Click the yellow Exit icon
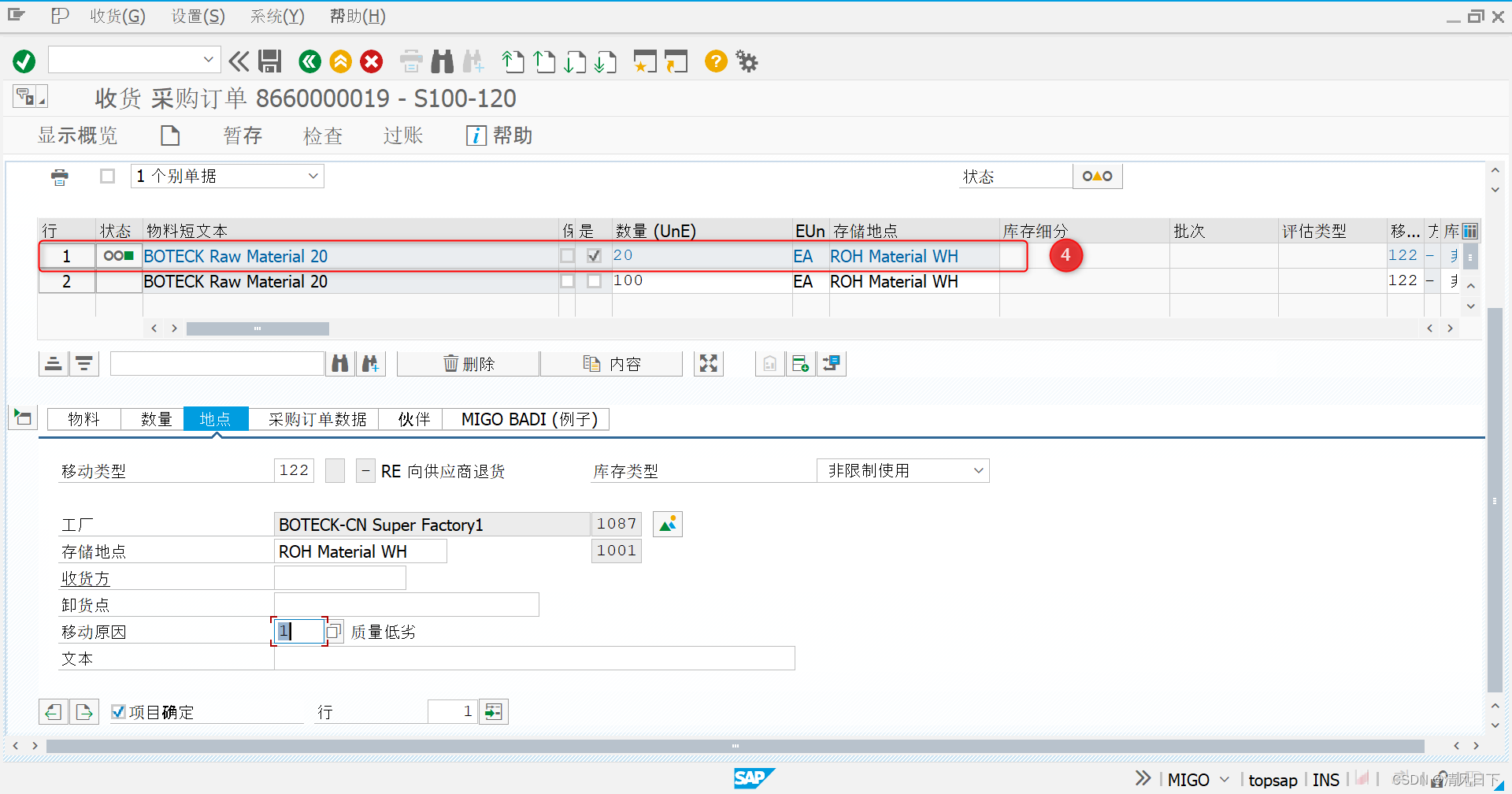 coord(341,61)
